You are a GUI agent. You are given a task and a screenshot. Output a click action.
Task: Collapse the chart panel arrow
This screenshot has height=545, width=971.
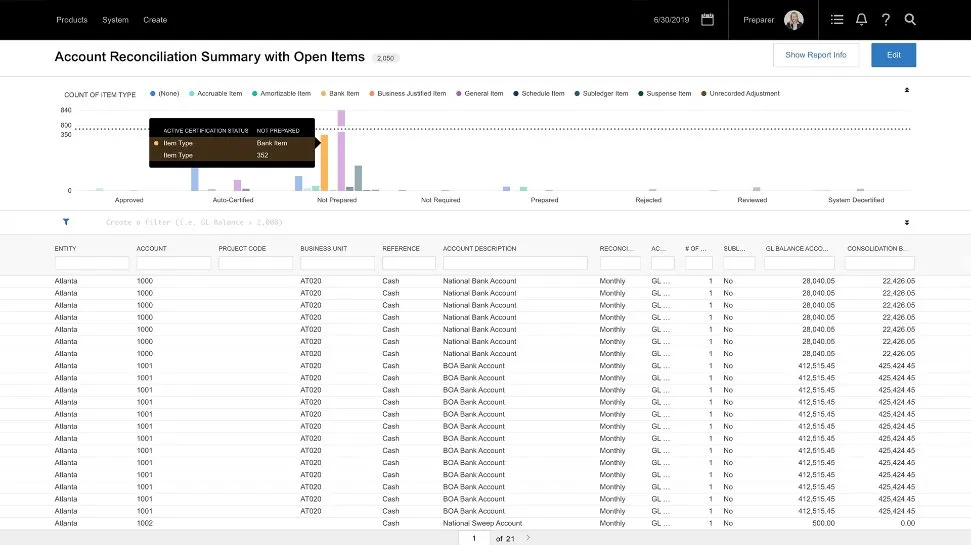(x=907, y=90)
